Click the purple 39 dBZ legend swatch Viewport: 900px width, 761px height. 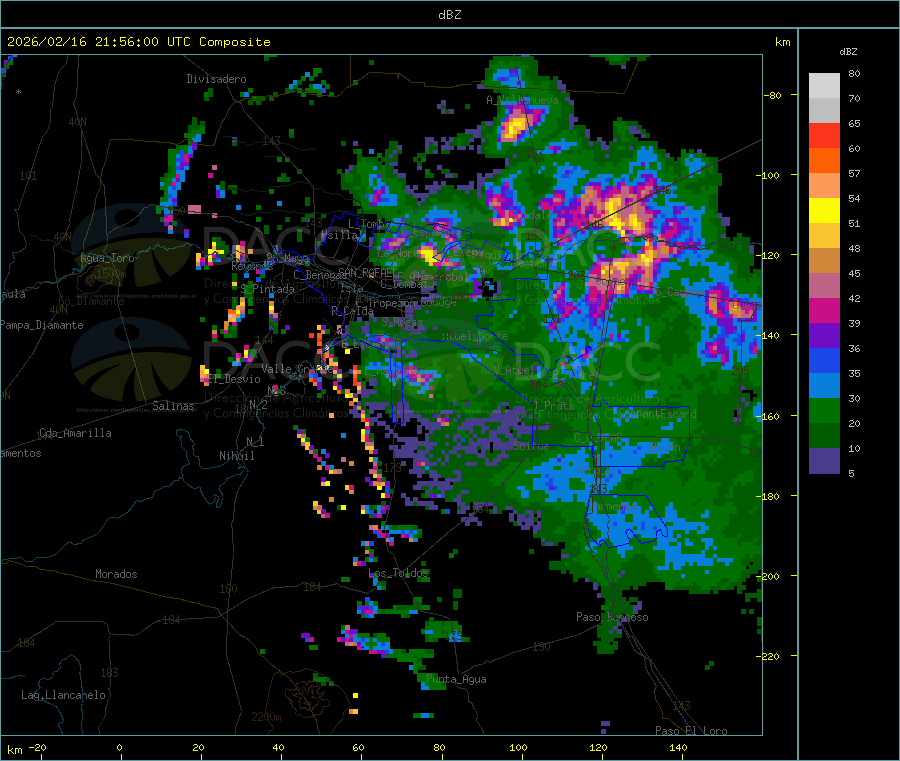point(824,336)
